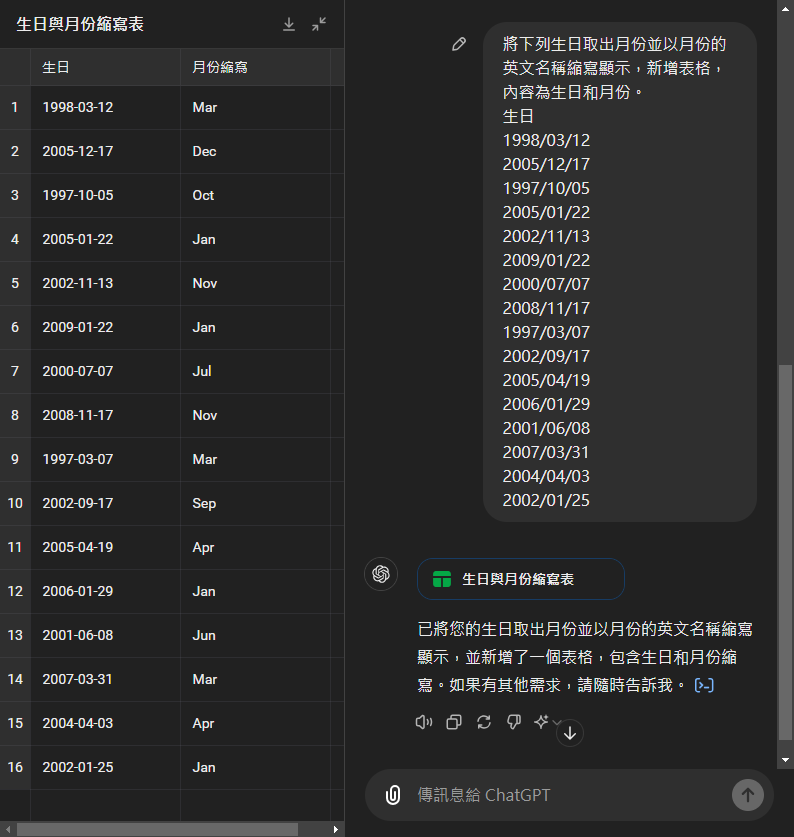The height and width of the screenshot is (837, 794).
Task: Select cell 1997-03-07
Action: pos(105,459)
